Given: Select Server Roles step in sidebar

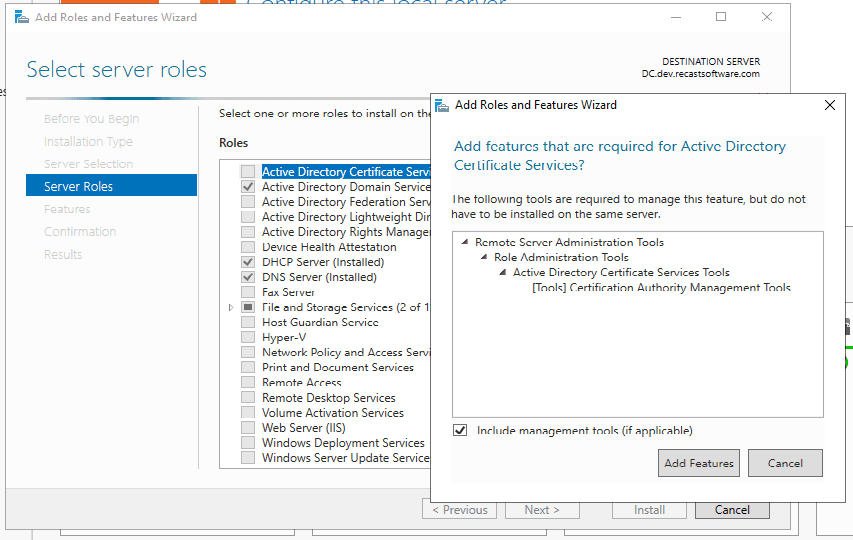Looking at the screenshot, I should (x=78, y=186).
